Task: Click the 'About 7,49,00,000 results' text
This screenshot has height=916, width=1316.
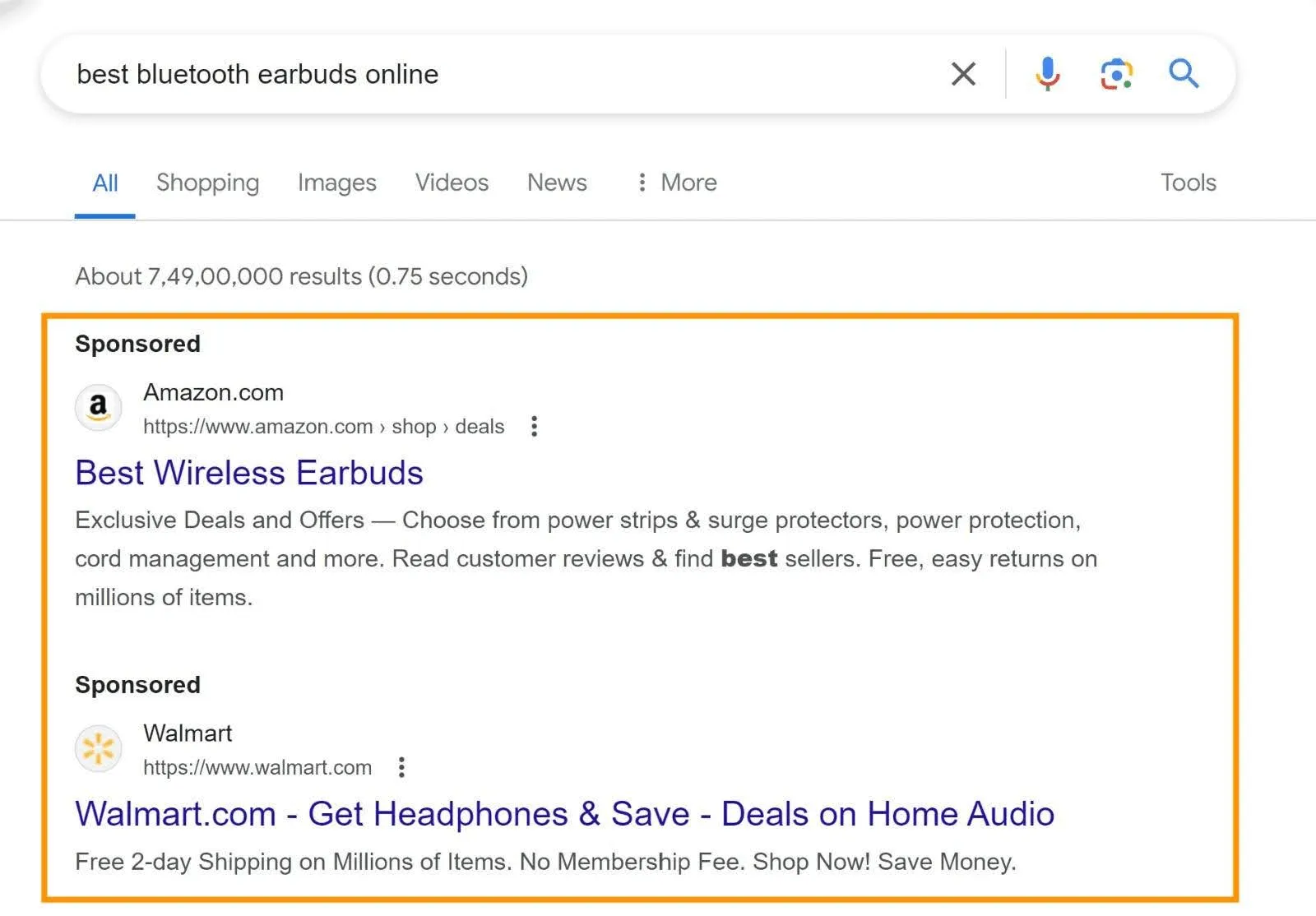Action: [301, 276]
